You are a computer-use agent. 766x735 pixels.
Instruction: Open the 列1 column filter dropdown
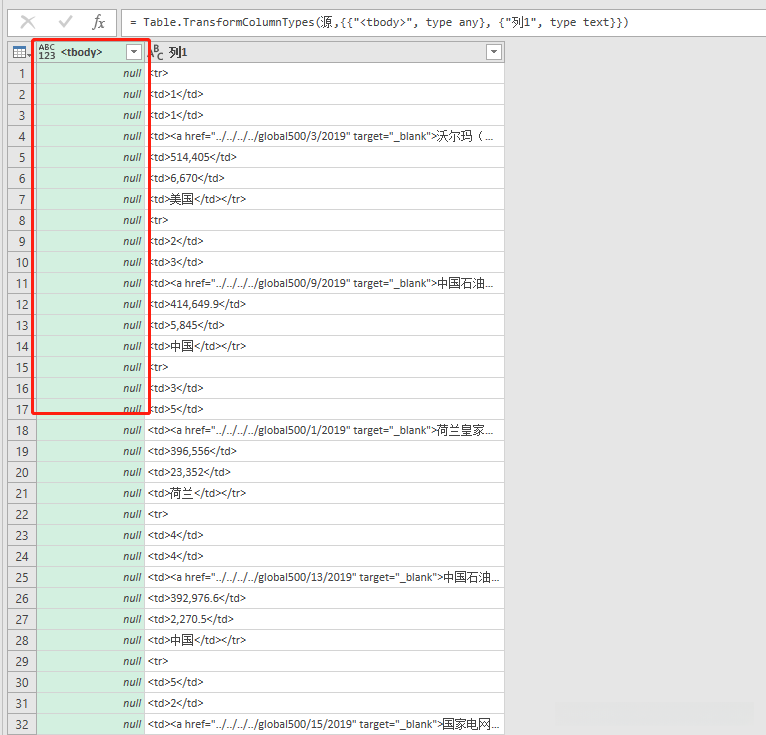tap(494, 52)
